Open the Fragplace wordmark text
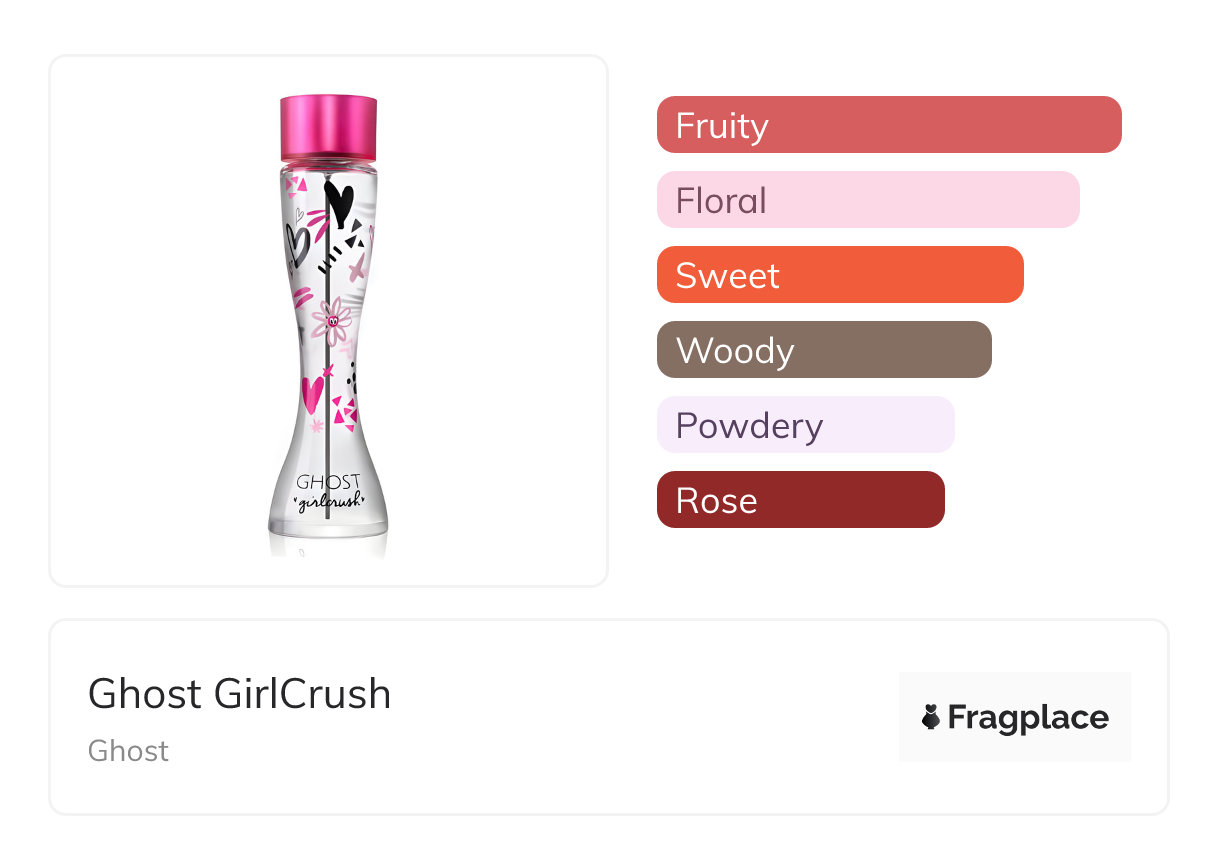 click(1028, 717)
